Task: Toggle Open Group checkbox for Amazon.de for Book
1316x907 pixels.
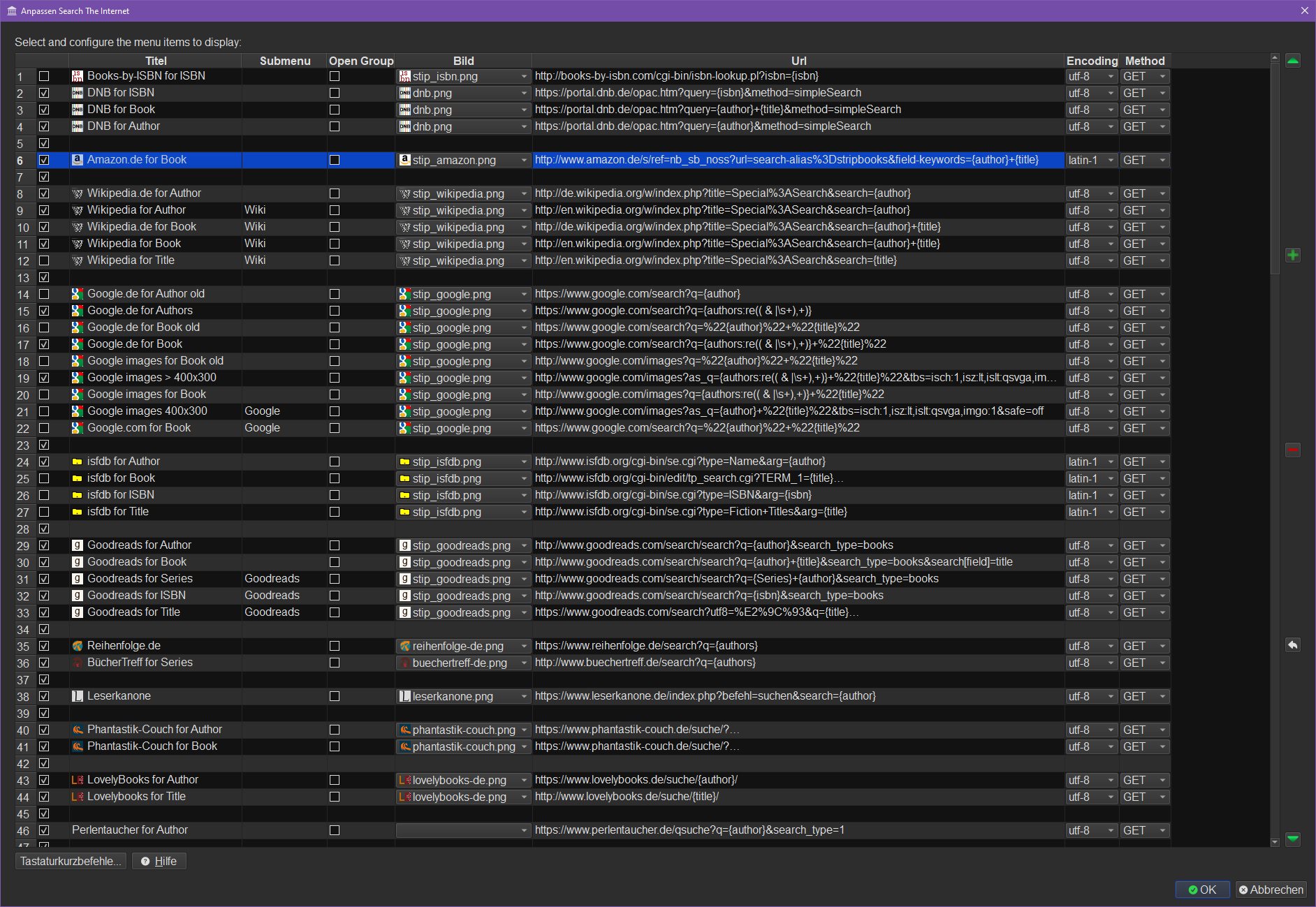Action: click(335, 160)
